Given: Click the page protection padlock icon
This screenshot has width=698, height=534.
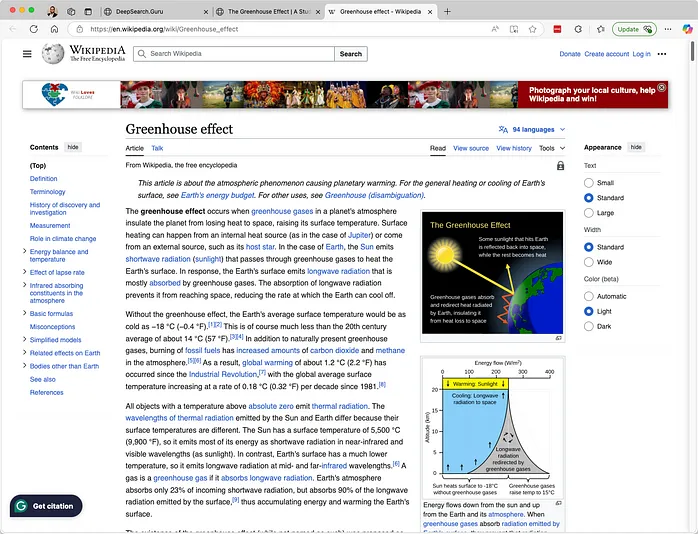Looking at the screenshot, I should coord(560,165).
